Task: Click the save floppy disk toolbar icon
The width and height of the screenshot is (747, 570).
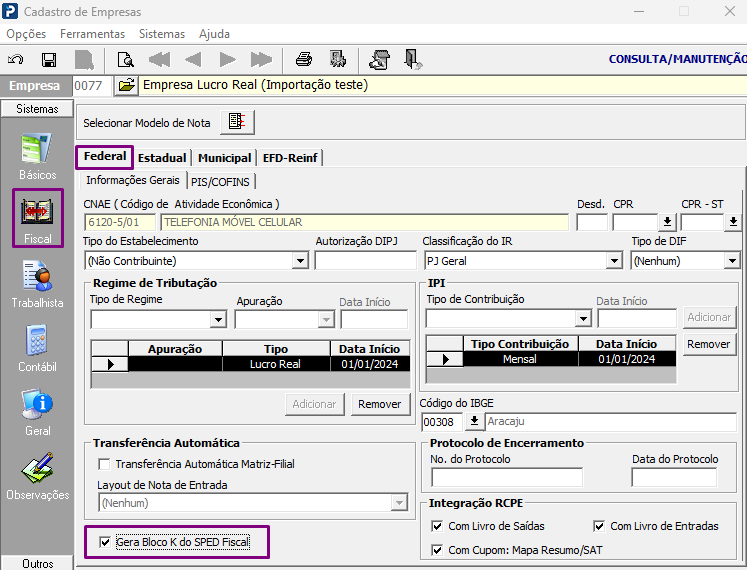Action: coord(49,60)
